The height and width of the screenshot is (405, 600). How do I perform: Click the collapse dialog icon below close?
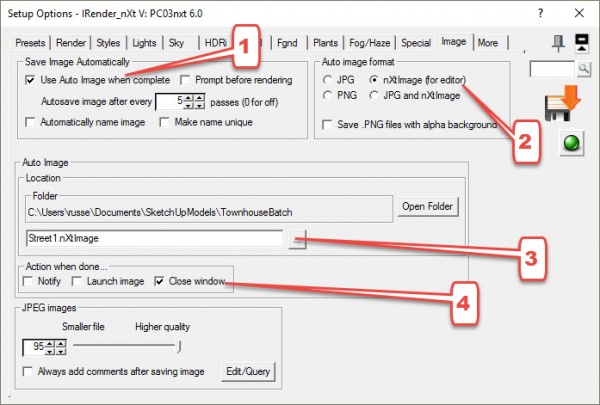coord(582,42)
